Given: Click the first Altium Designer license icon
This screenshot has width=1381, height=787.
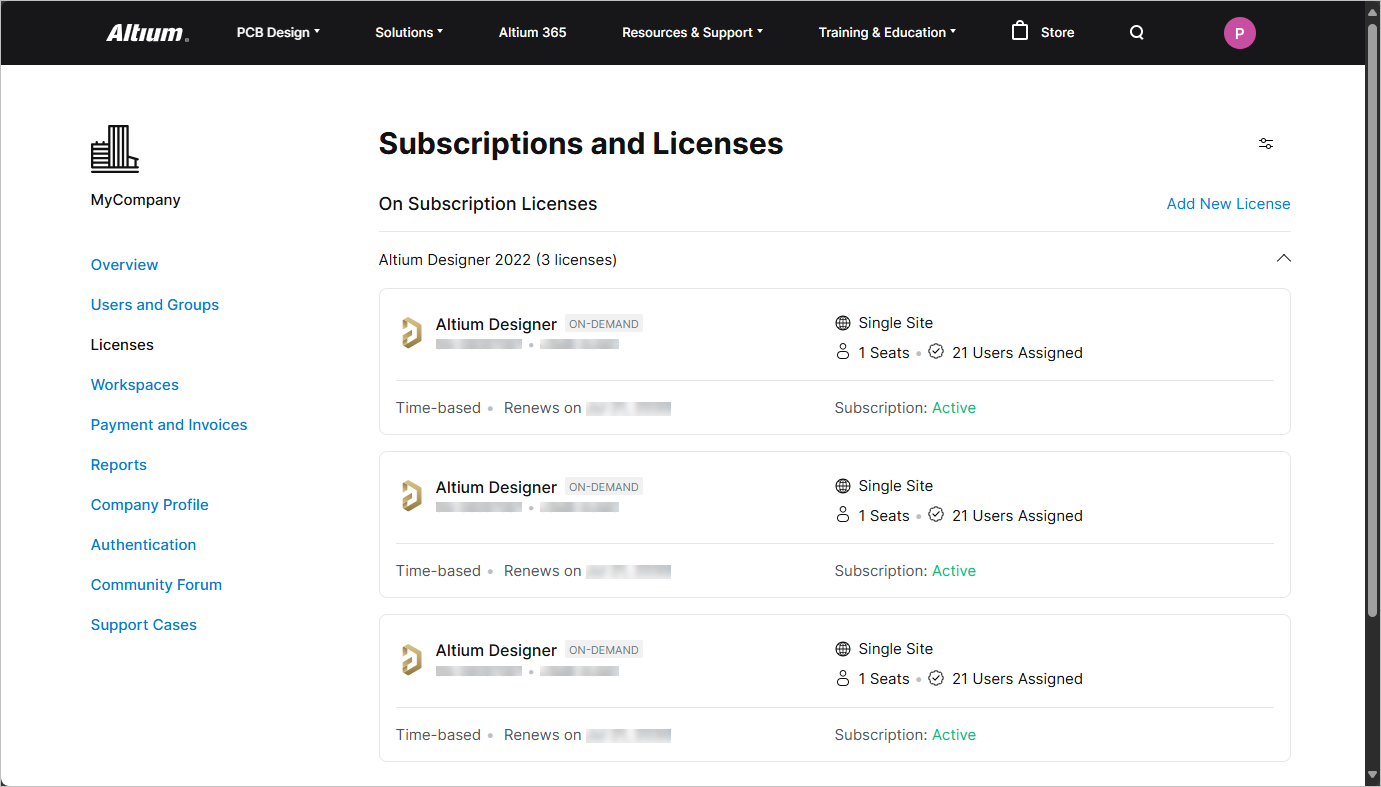Looking at the screenshot, I should 411,332.
